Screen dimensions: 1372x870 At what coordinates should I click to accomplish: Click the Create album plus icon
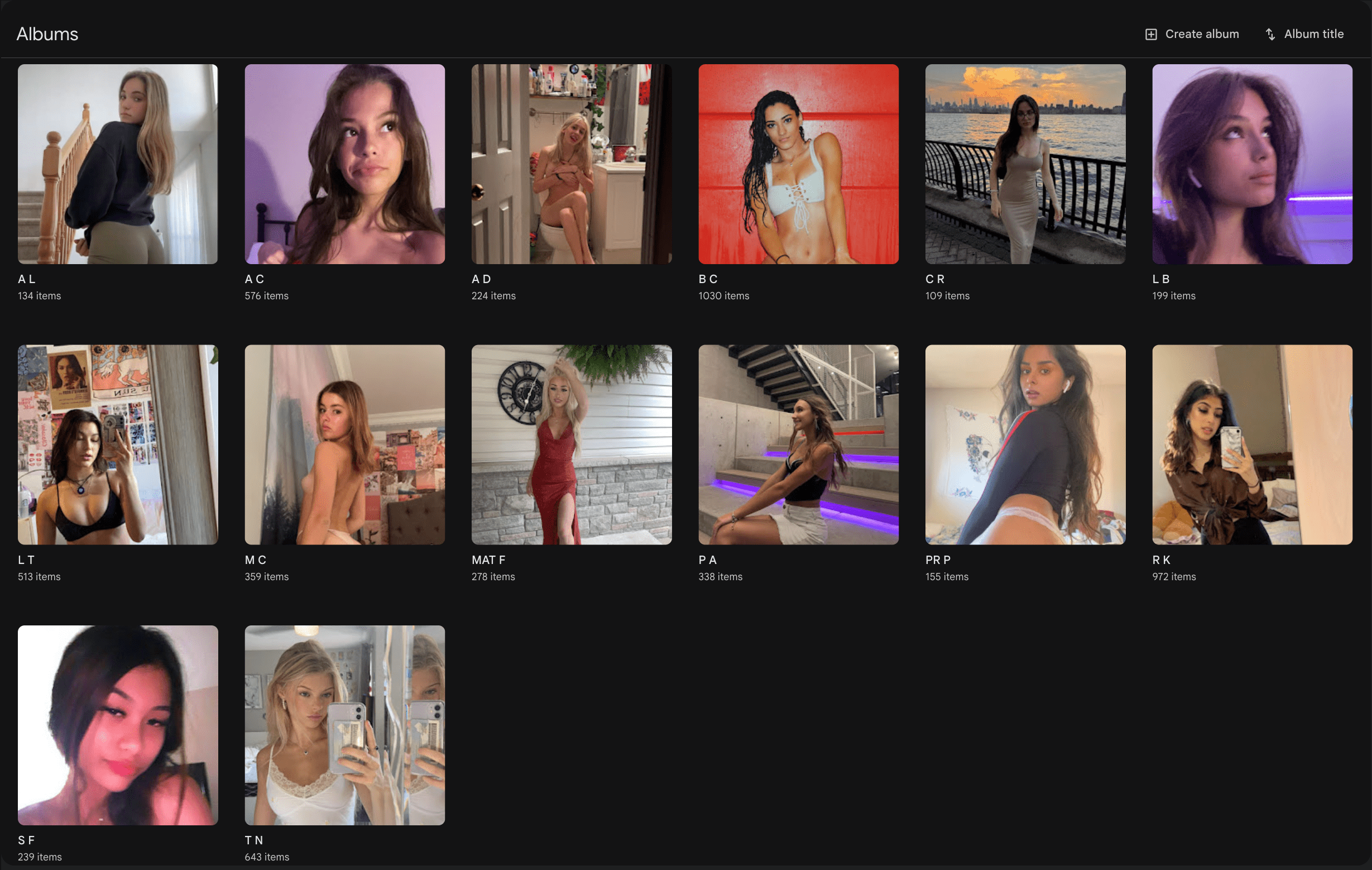pos(1150,34)
